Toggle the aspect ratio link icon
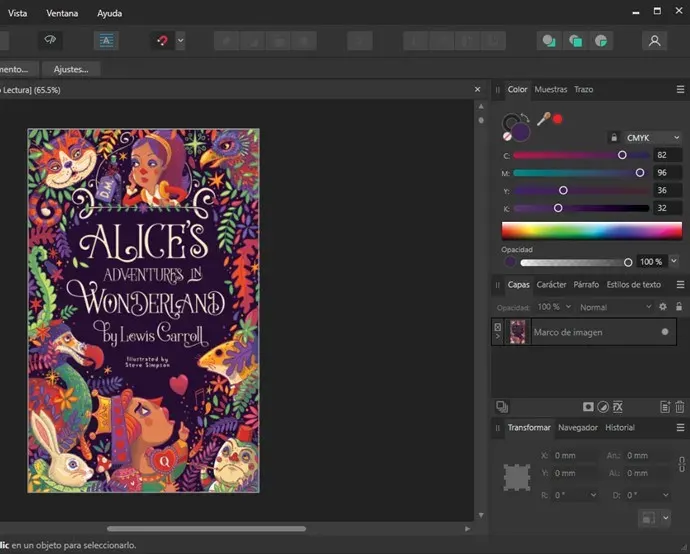 coord(682,465)
